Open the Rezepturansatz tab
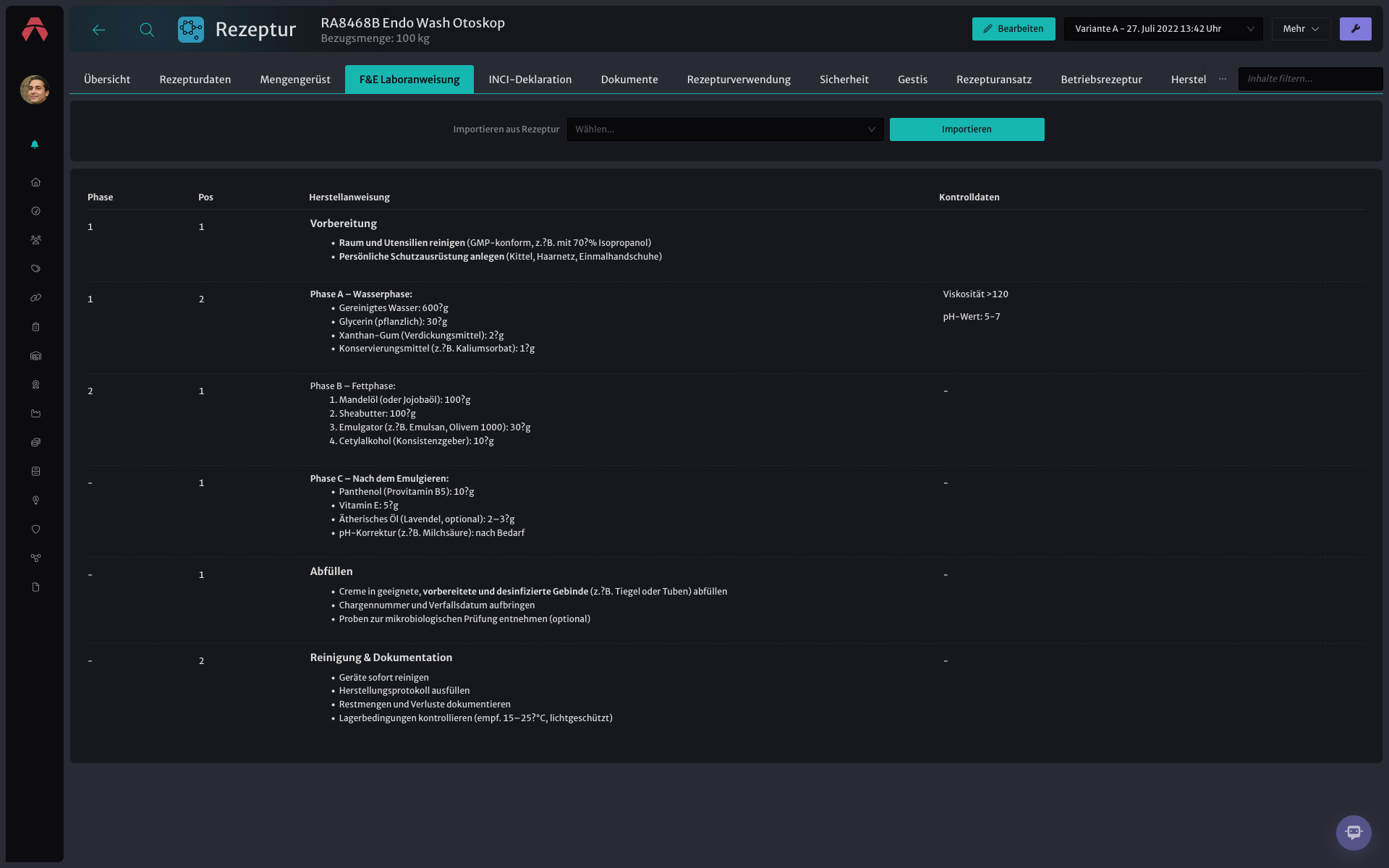Image resolution: width=1389 pixels, height=868 pixels. pos(994,80)
